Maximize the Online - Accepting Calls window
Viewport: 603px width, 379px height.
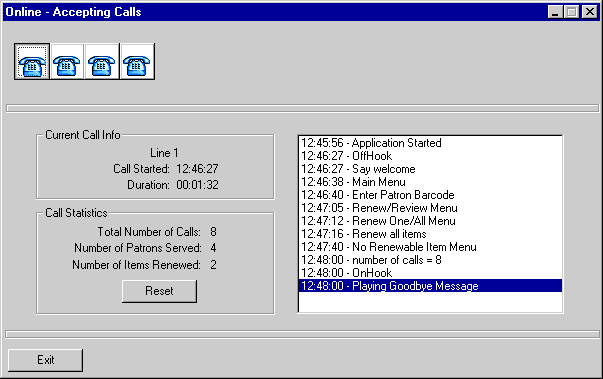572,12
